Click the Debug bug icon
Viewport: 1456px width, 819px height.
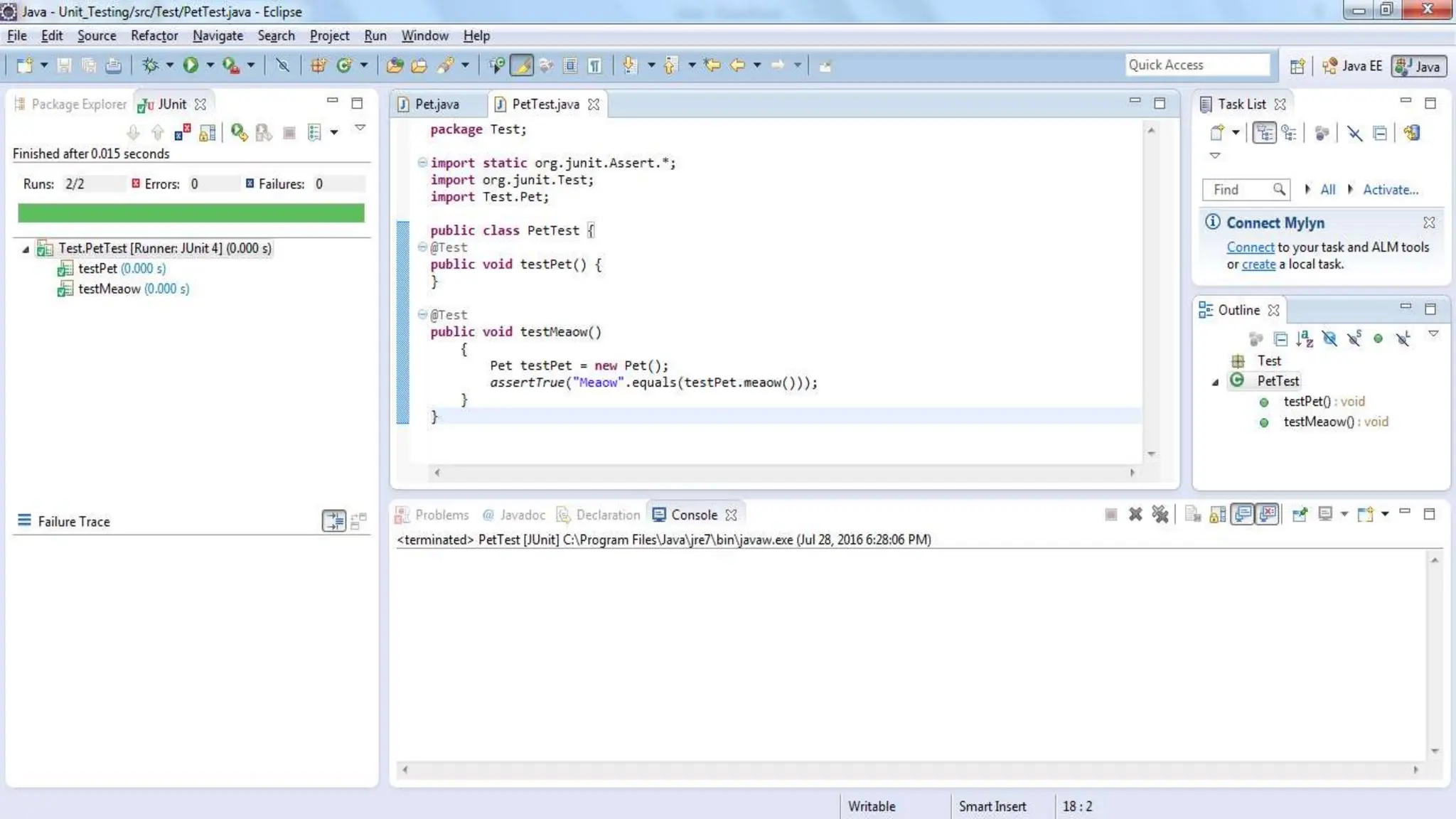coord(150,65)
